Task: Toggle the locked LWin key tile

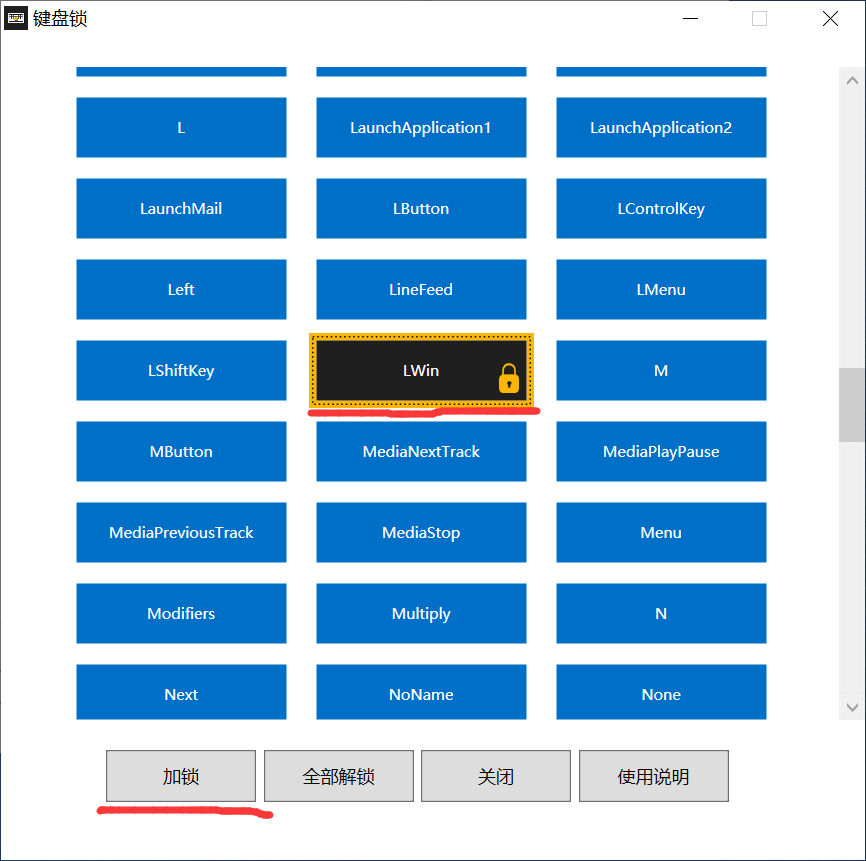Action: 421,371
